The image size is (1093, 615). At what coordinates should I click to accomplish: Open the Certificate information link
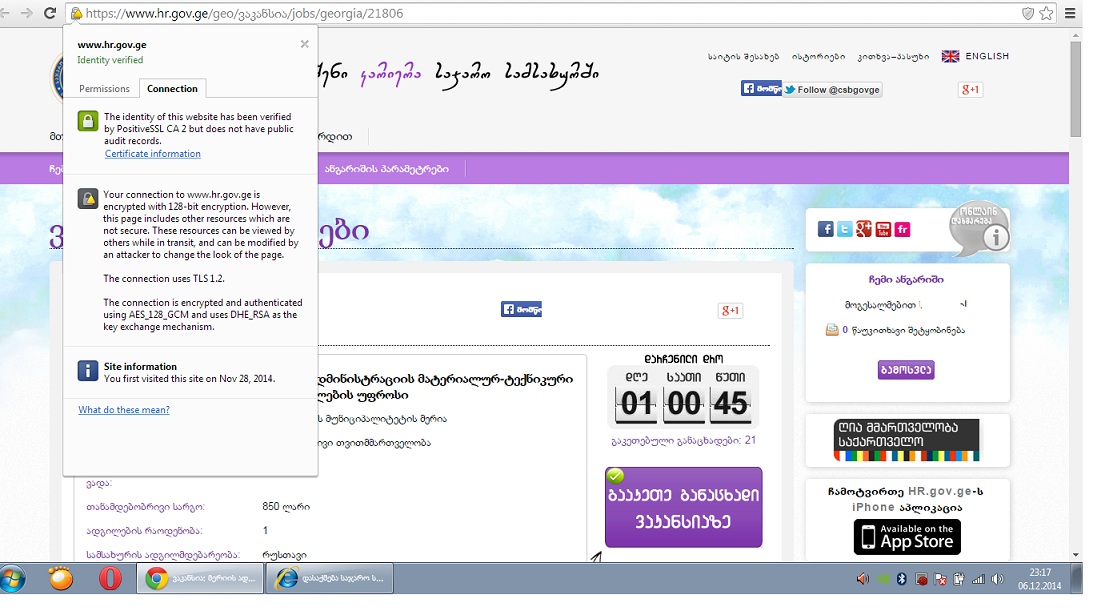point(153,153)
